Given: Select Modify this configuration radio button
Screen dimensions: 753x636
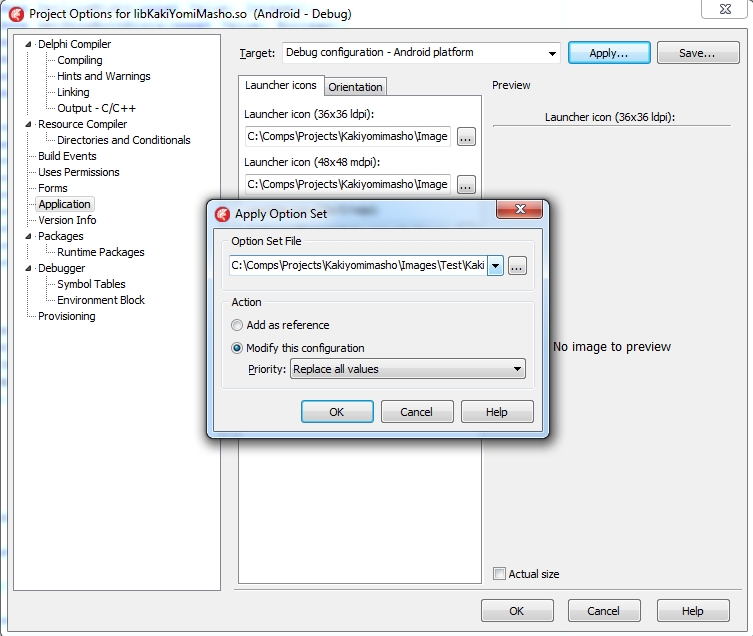Looking at the screenshot, I should (237, 348).
